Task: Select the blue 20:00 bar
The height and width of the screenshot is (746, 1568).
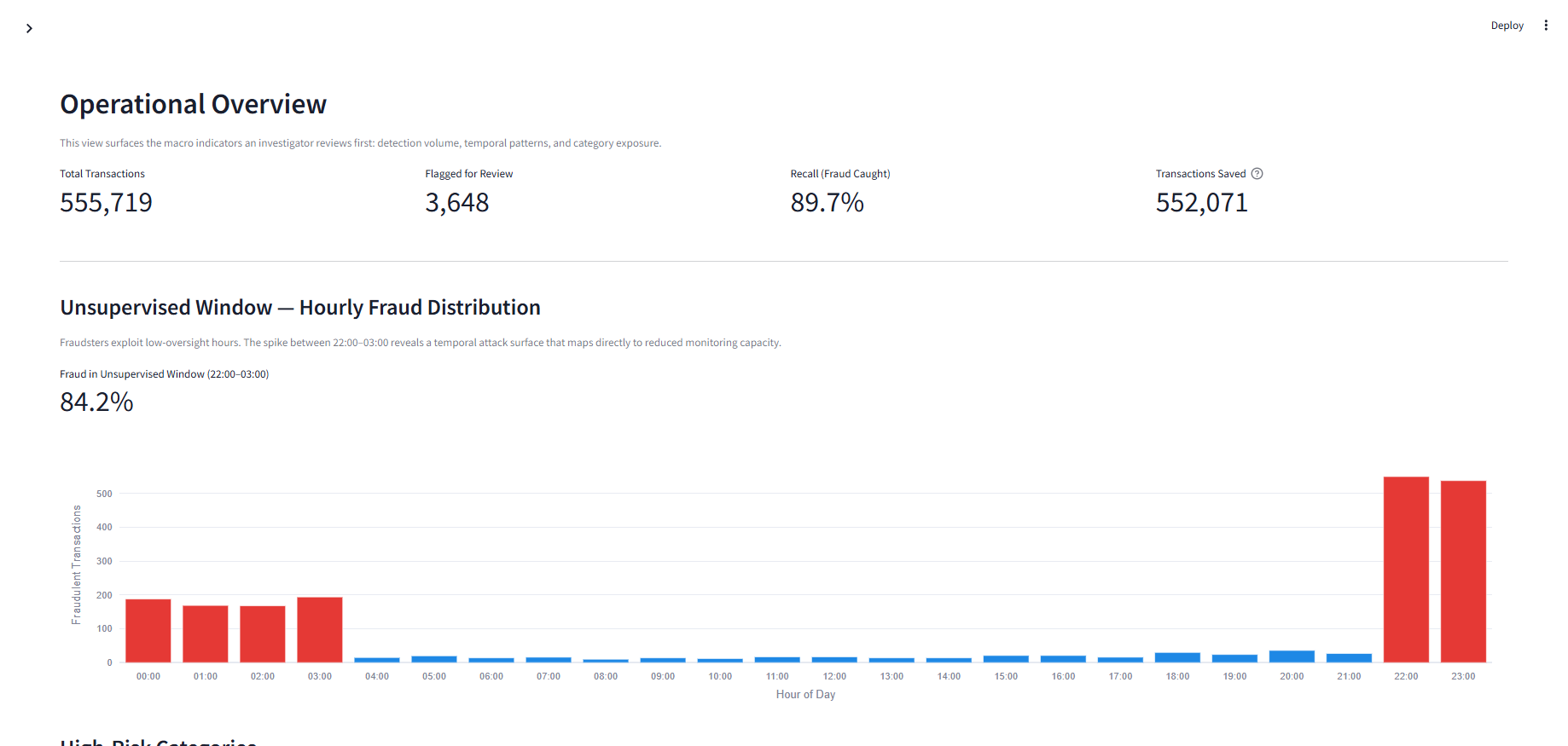Action: (1292, 656)
